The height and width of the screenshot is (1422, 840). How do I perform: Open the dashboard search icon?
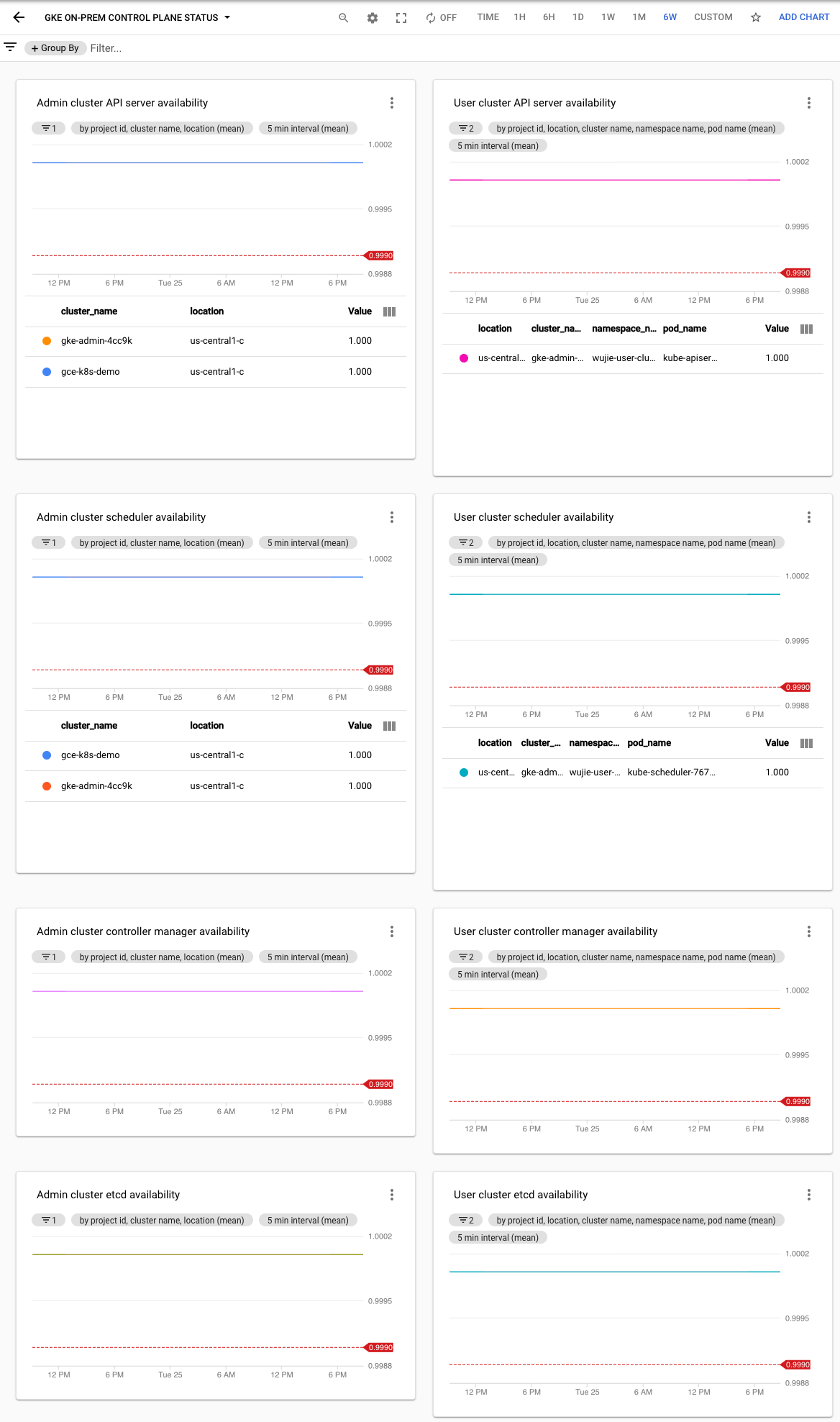click(343, 18)
